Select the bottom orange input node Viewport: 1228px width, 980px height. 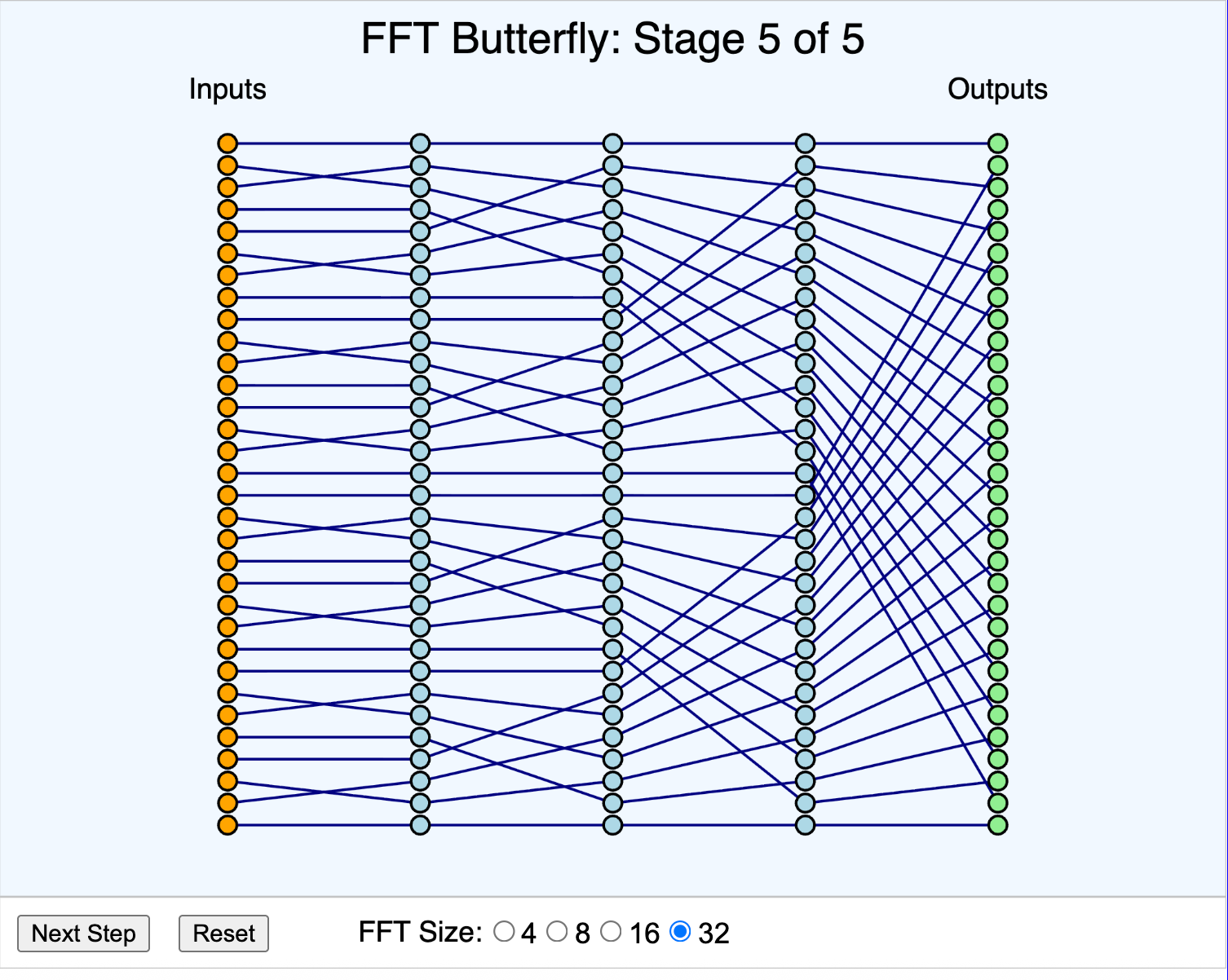pos(228,826)
